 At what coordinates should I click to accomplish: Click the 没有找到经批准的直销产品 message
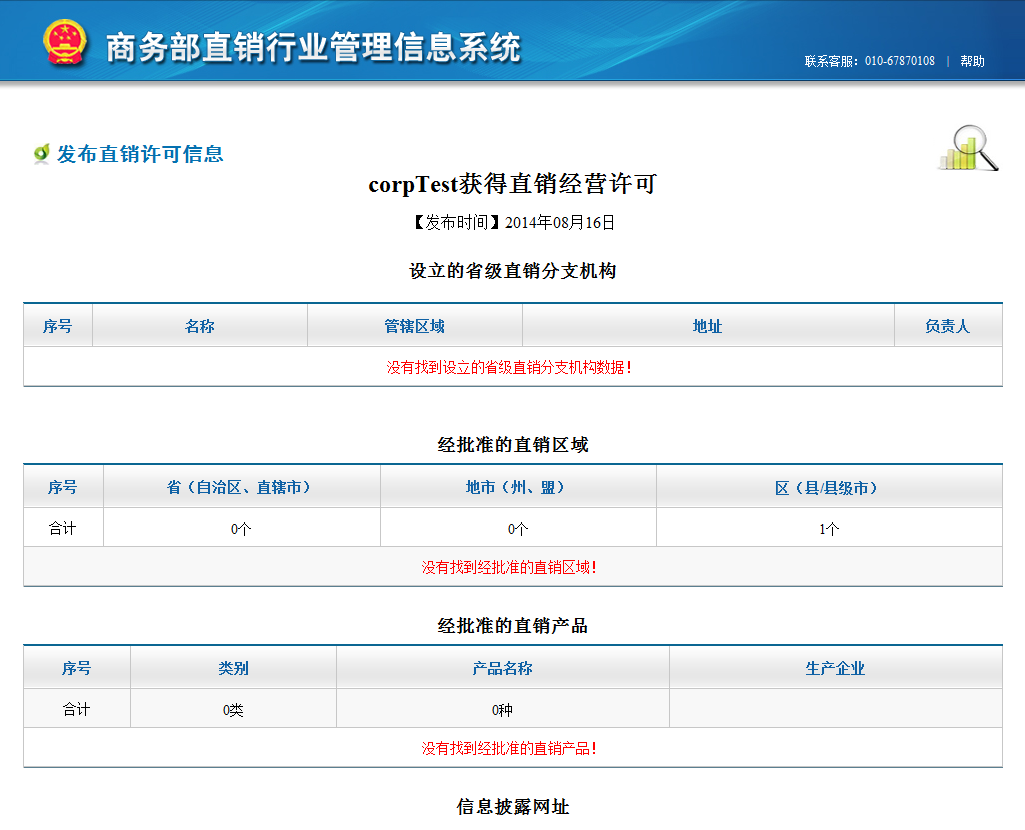click(x=509, y=748)
